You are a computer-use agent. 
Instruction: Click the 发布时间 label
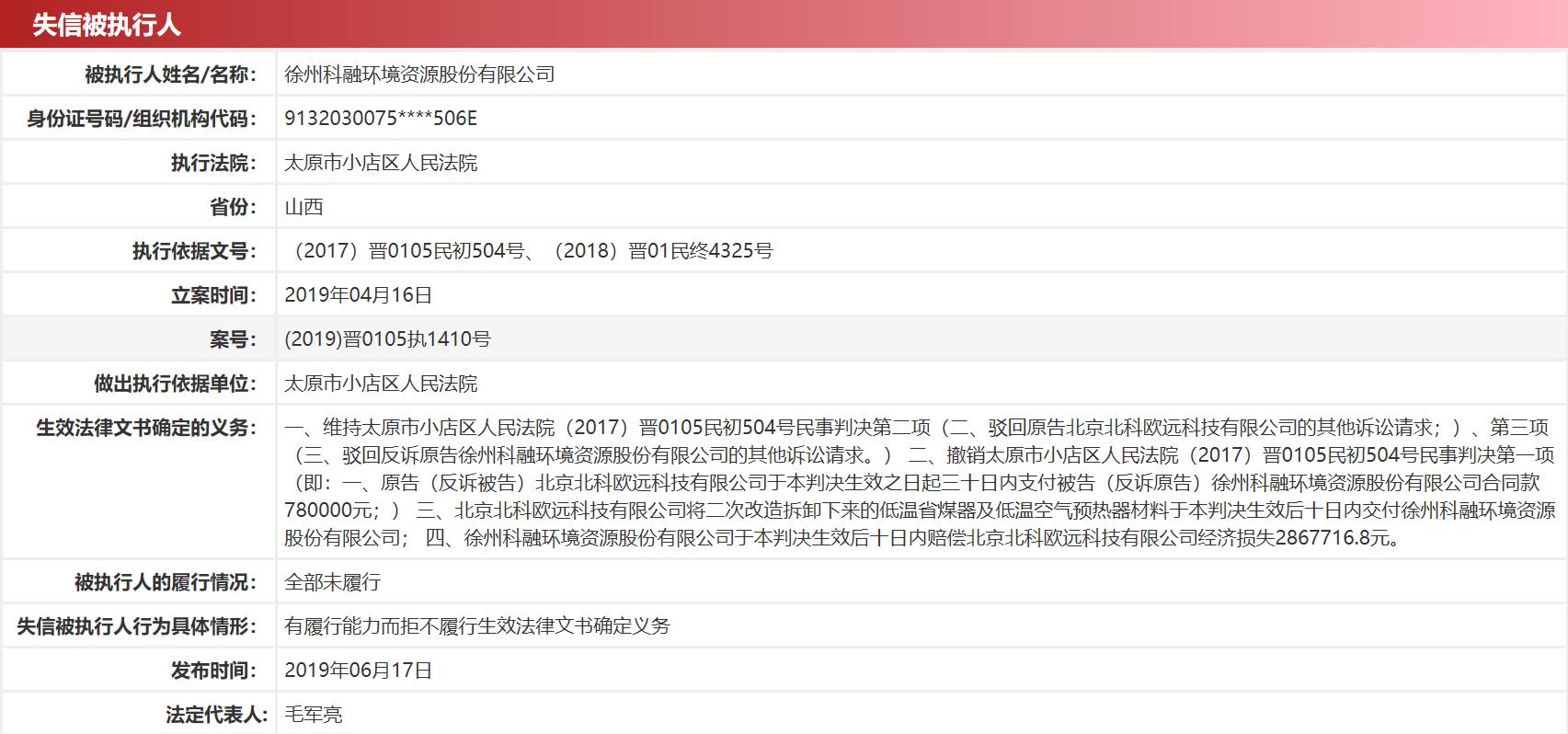[214, 671]
